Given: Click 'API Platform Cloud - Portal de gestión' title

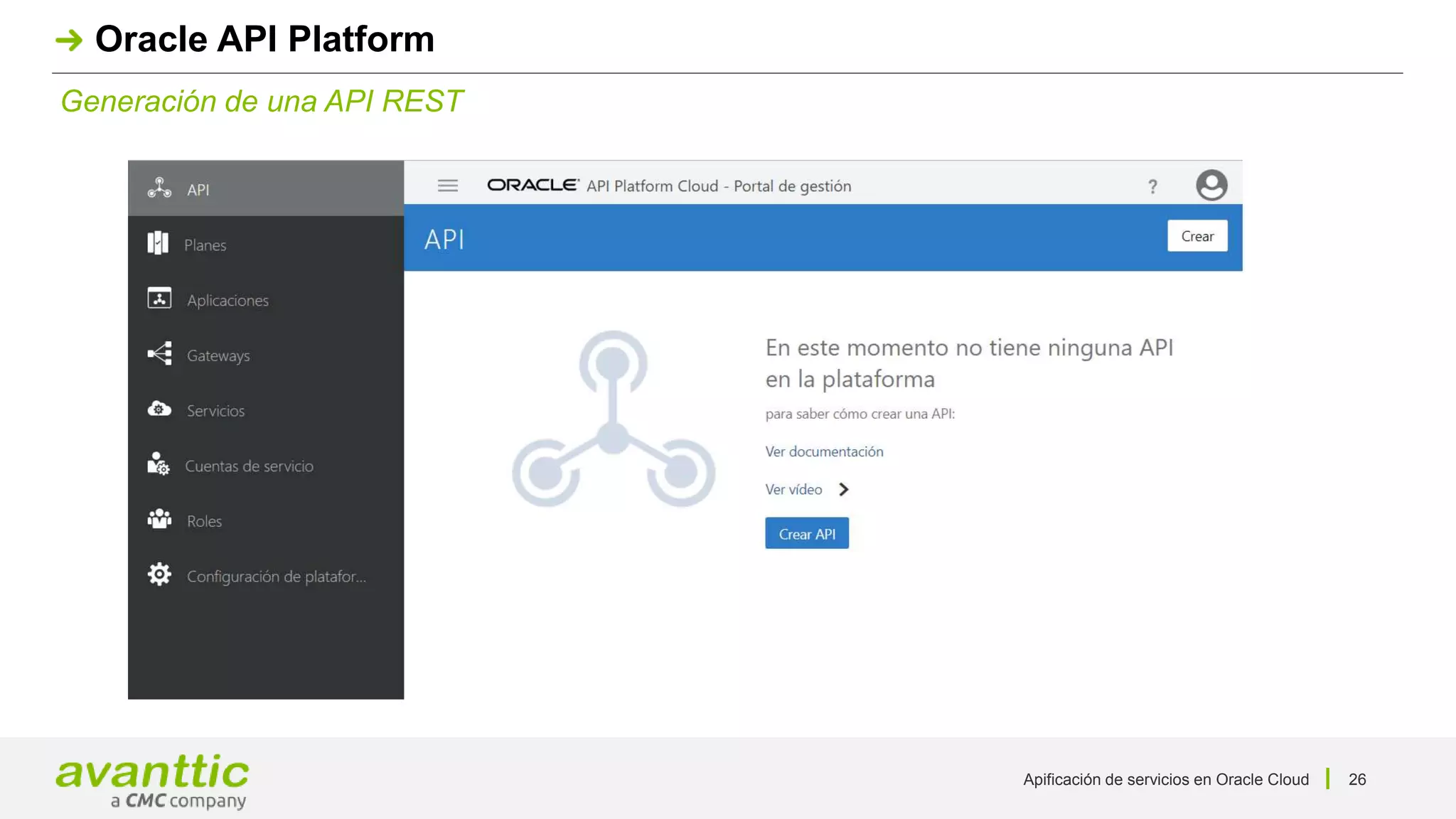Looking at the screenshot, I should 719,186.
